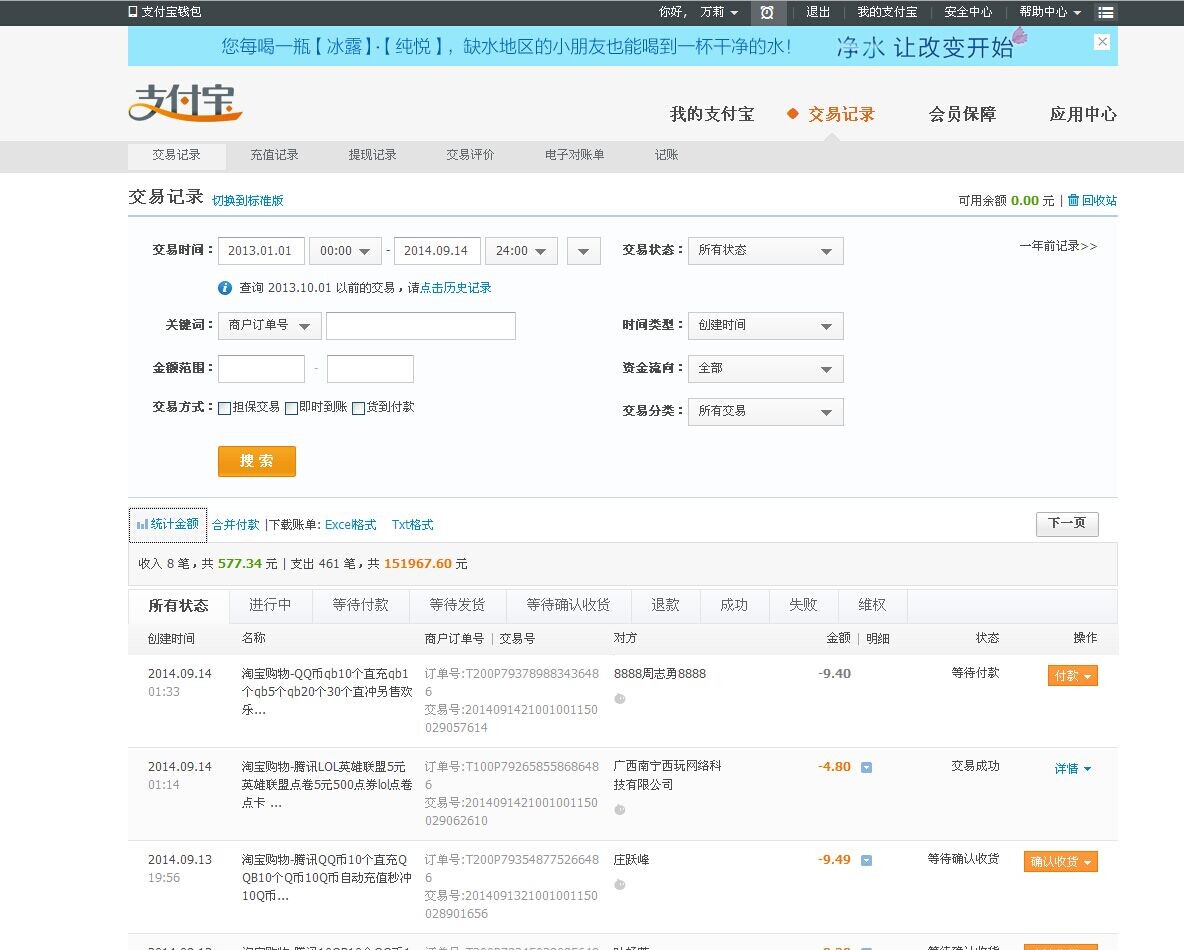
Task: Click the alarm clock icon in top bar
Action: [x=767, y=12]
